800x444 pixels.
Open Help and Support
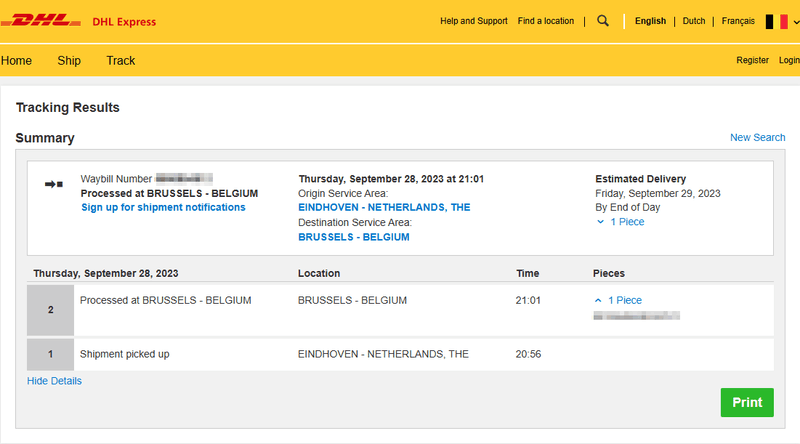click(x=474, y=21)
